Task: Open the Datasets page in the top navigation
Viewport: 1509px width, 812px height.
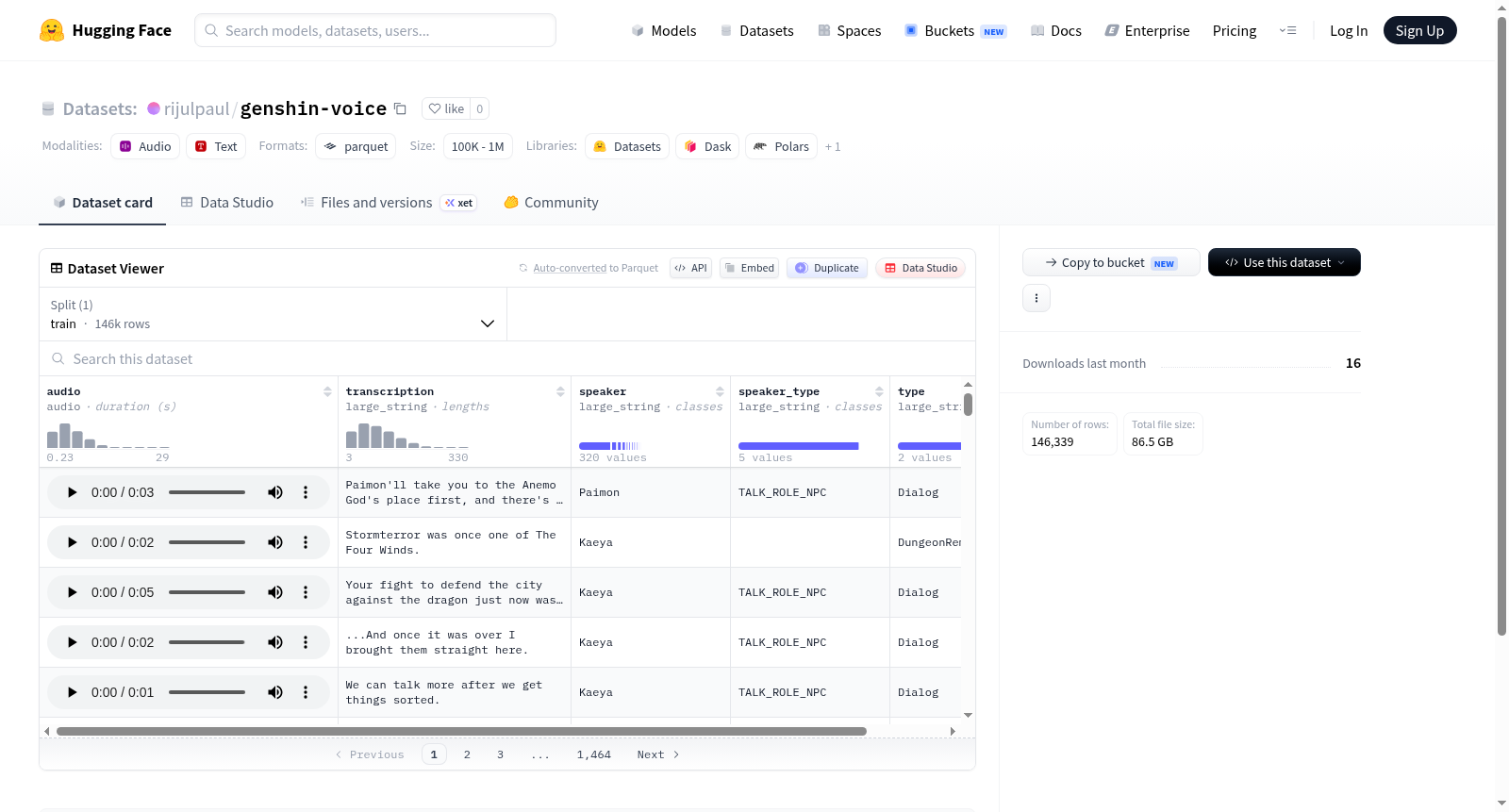Action: [756, 30]
